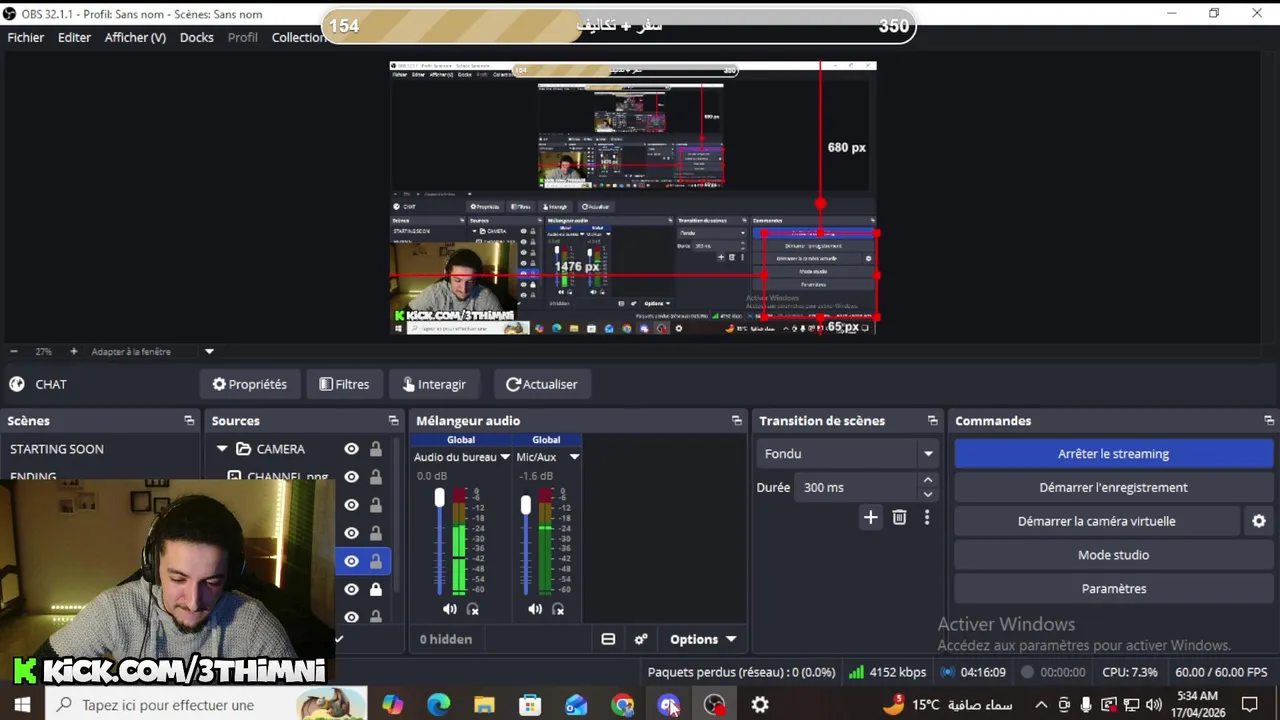Viewport: 1280px width, 720px height.
Task: Show hidden system tray icons chevron
Action: pyautogui.click(x=1040, y=705)
